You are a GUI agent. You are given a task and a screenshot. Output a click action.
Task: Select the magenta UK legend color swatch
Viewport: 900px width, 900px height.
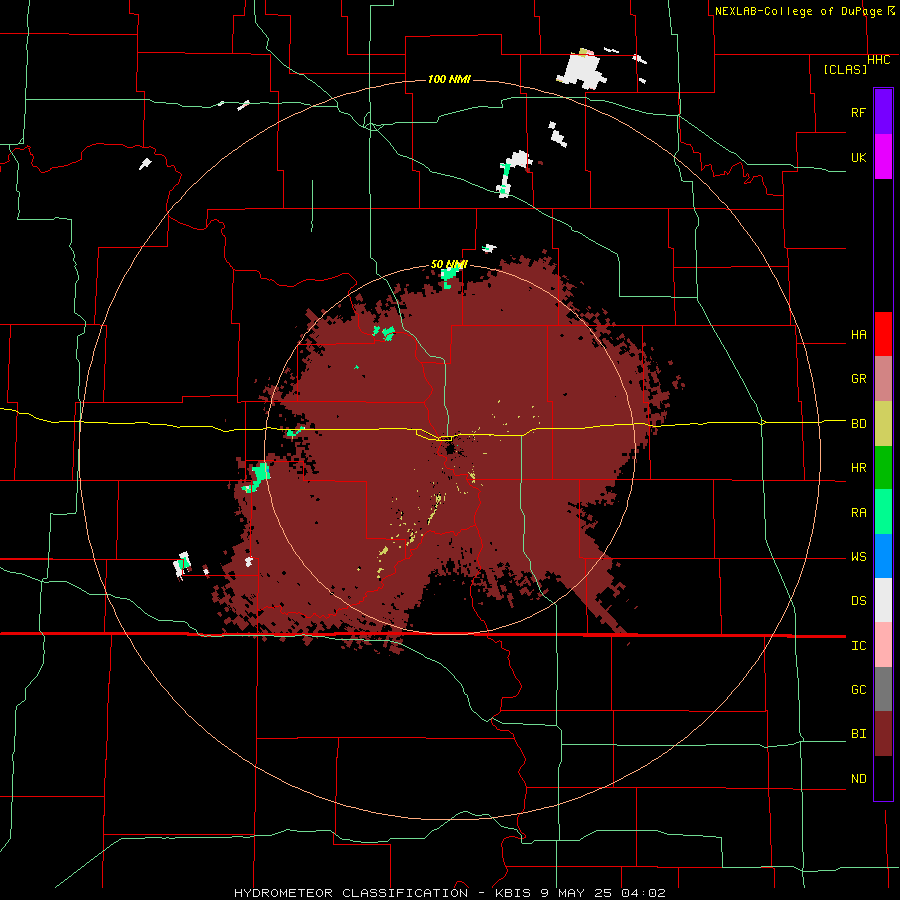[x=883, y=157]
